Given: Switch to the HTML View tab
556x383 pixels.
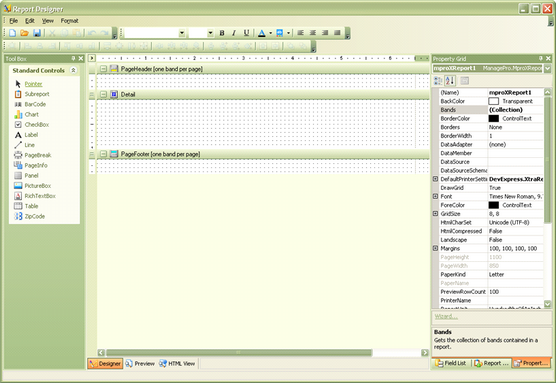Looking at the screenshot, I should click(177, 363).
